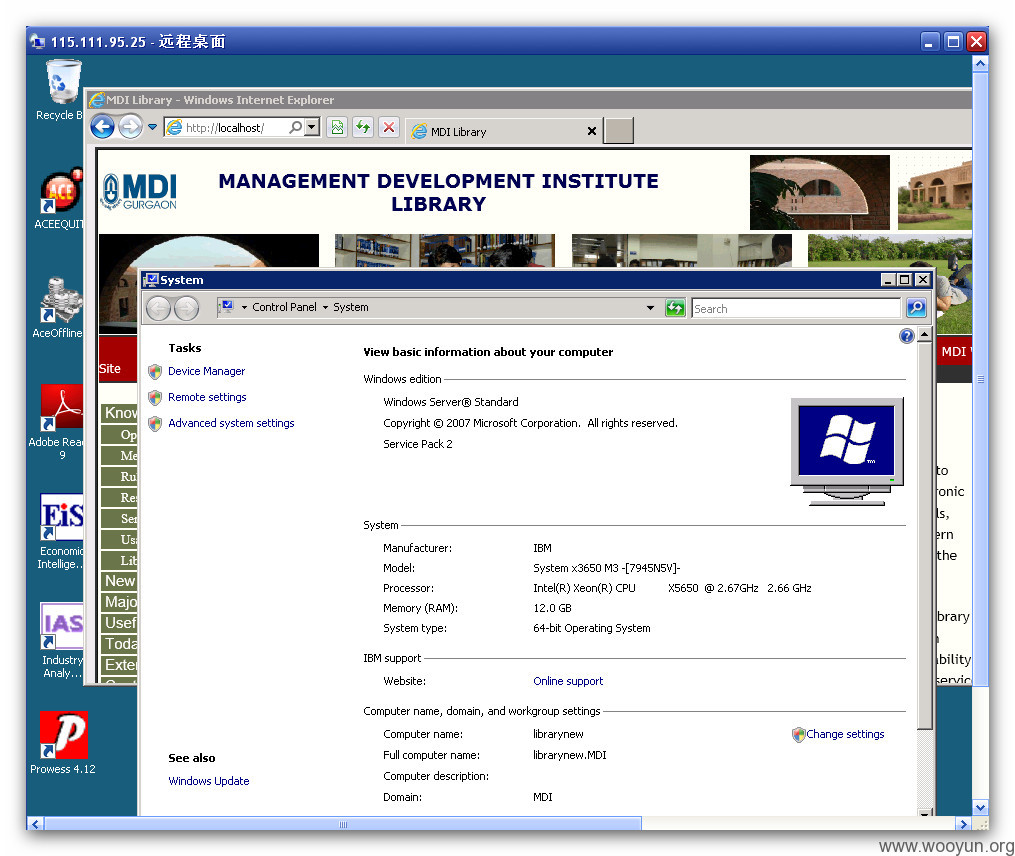Click the Search box in System window
Screen dimensions: 1015x856
click(796, 309)
